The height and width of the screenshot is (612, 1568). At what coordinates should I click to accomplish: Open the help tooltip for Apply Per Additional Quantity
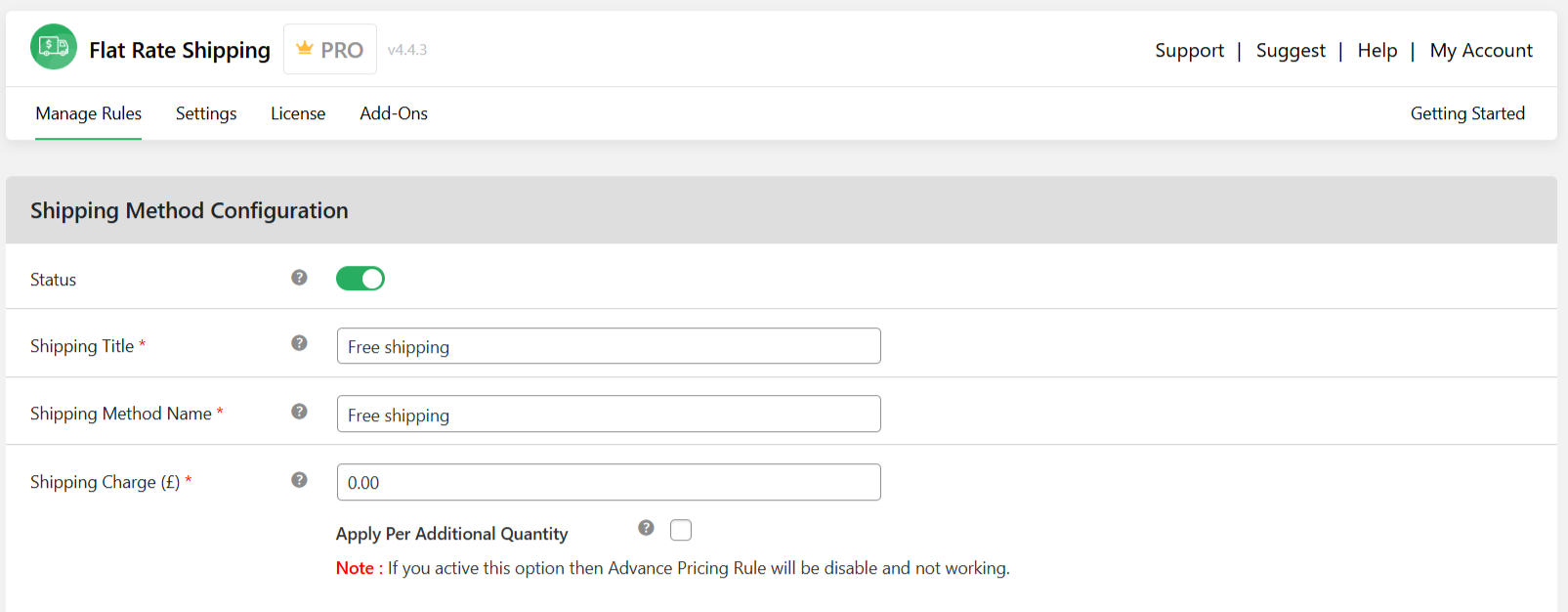point(646,528)
